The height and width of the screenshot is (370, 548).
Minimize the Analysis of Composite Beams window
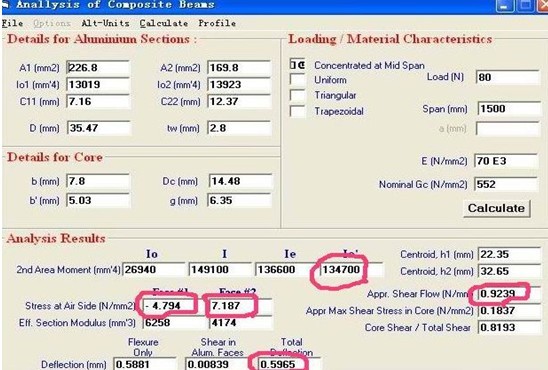pyautogui.click(x=505, y=5)
